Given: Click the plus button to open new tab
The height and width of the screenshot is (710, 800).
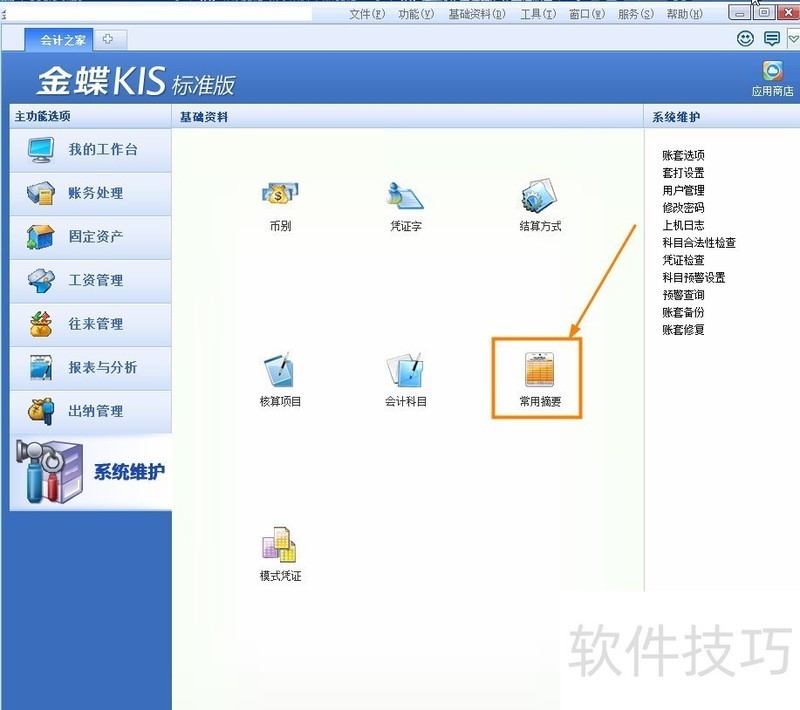Looking at the screenshot, I should [109, 39].
